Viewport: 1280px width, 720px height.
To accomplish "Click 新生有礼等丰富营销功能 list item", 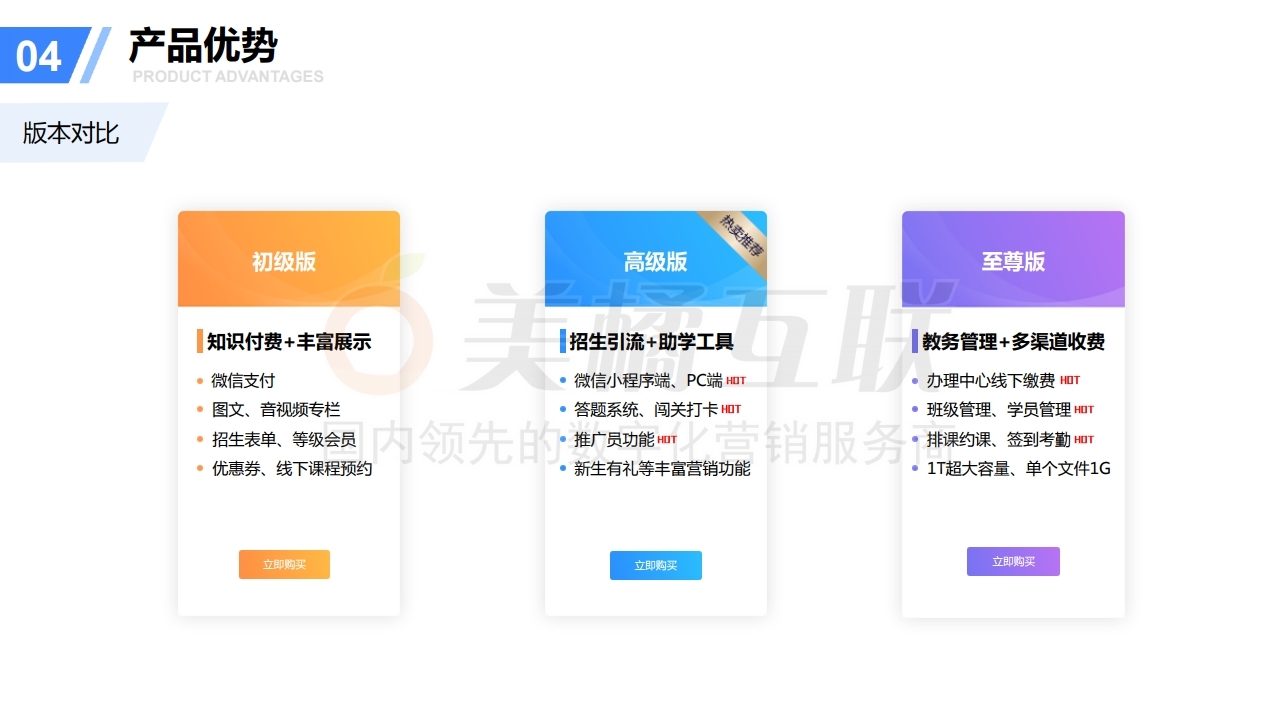I will tap(662, 468).
